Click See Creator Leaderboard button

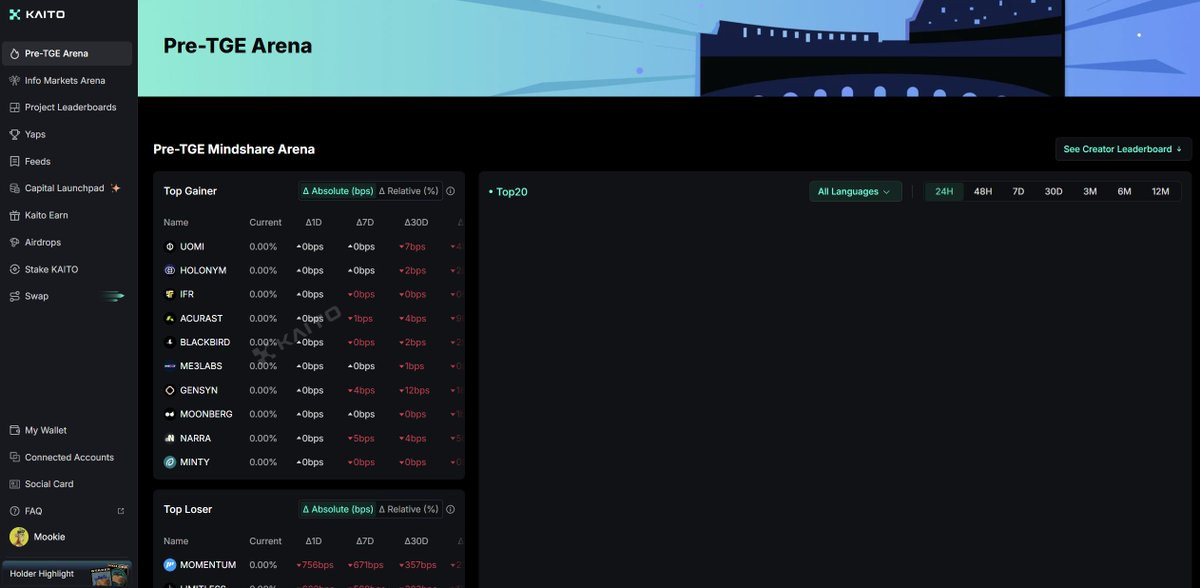tap(1123, 150)
